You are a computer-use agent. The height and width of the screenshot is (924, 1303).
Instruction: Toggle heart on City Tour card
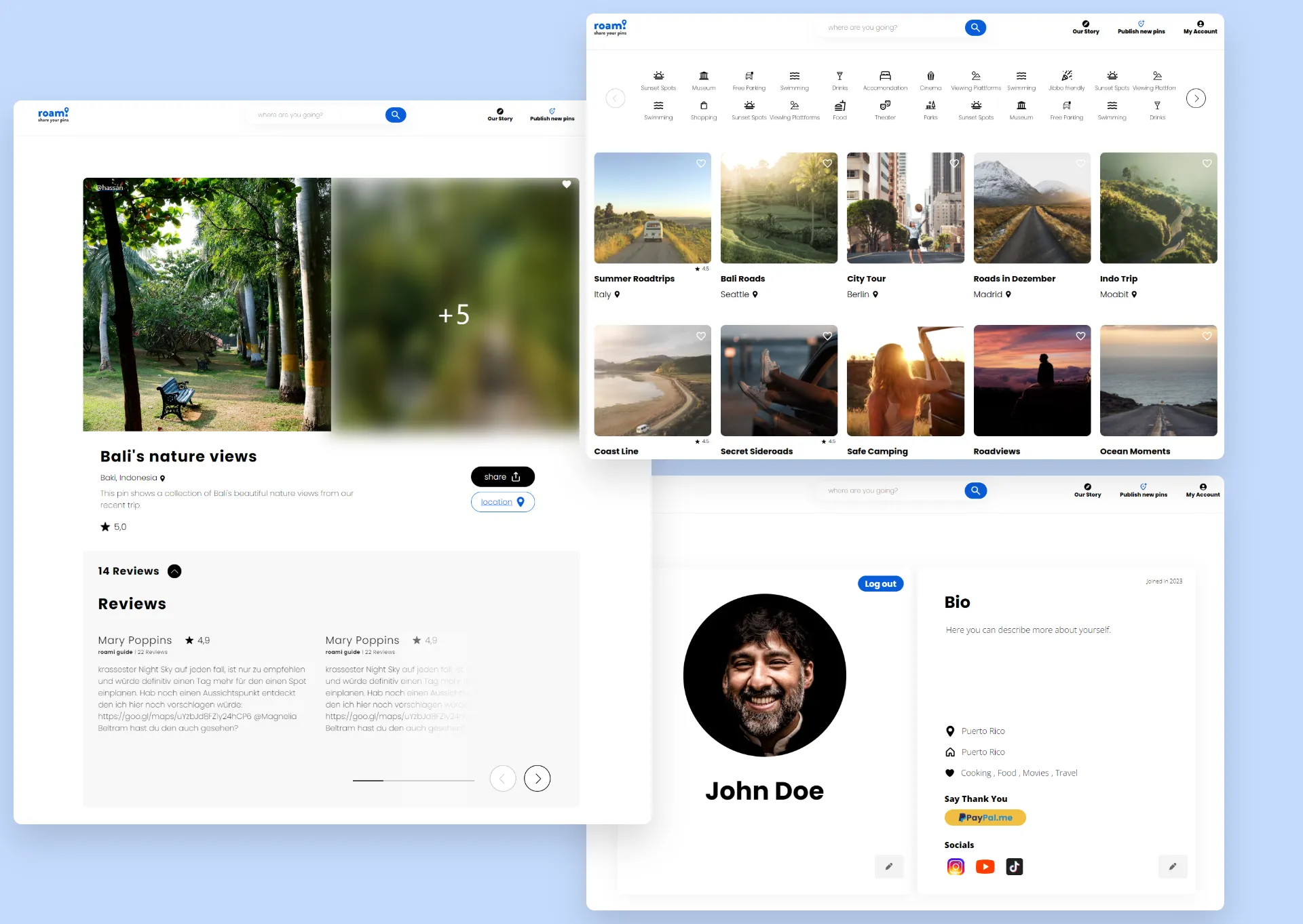954,163
